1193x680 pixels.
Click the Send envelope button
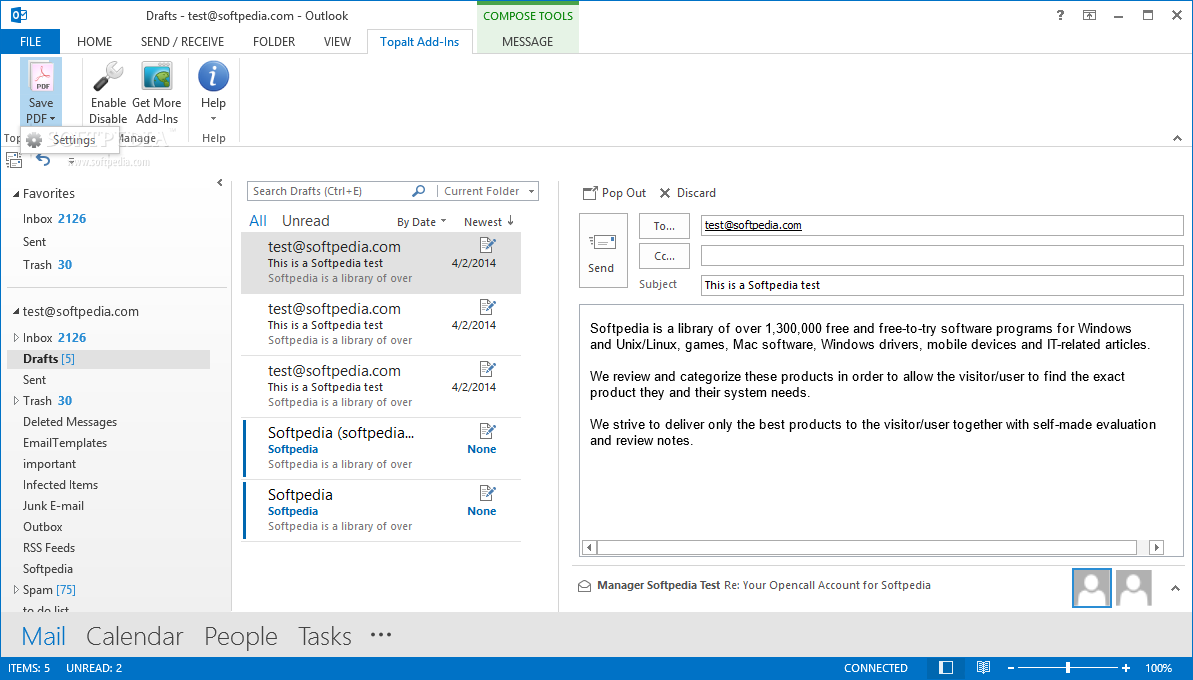click(x=603, y=250)
